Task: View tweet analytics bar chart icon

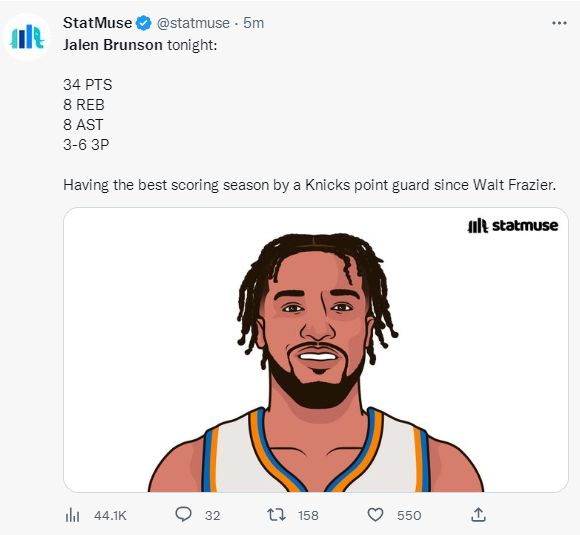Action: 72,515
